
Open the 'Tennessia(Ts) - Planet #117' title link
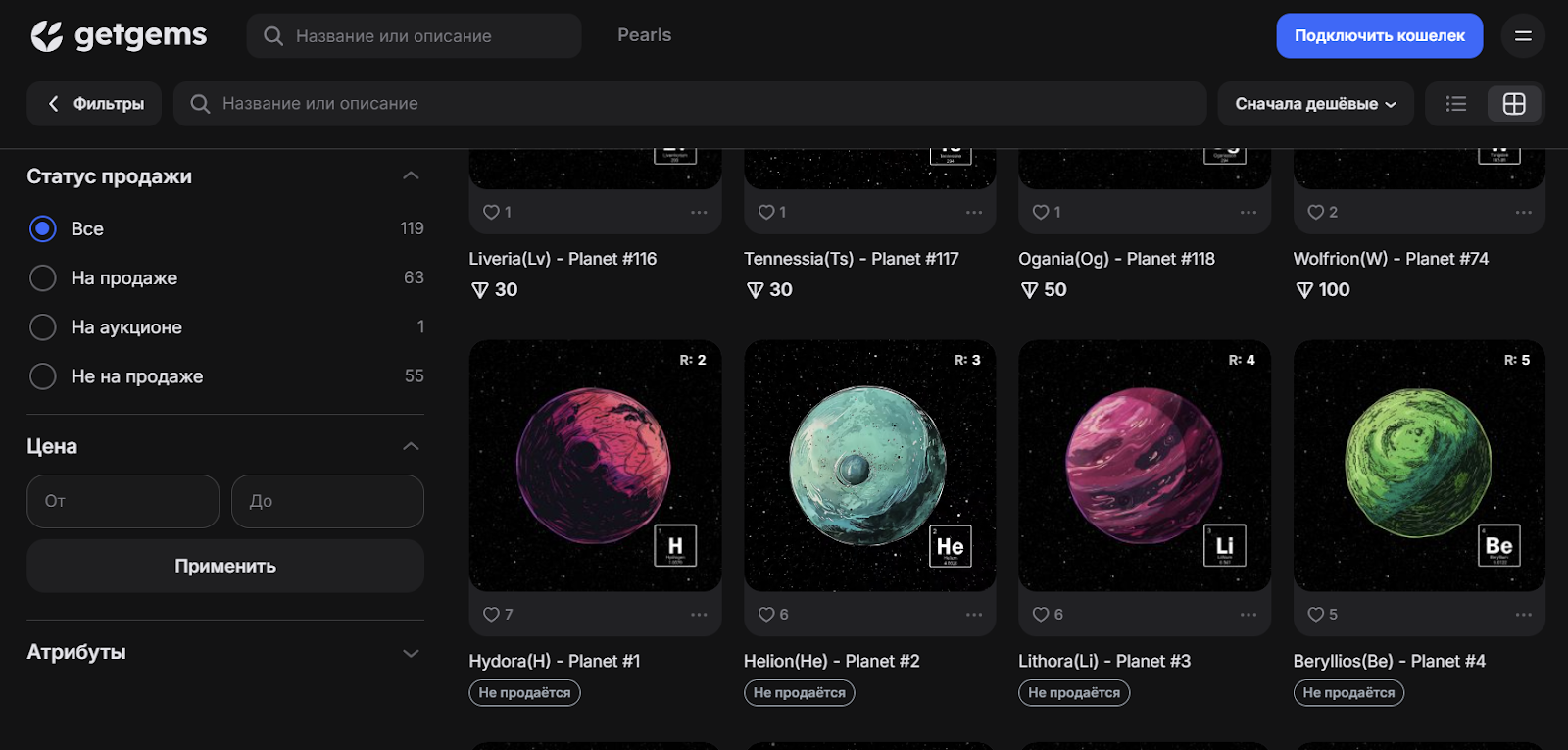click(x=851, y=259)
